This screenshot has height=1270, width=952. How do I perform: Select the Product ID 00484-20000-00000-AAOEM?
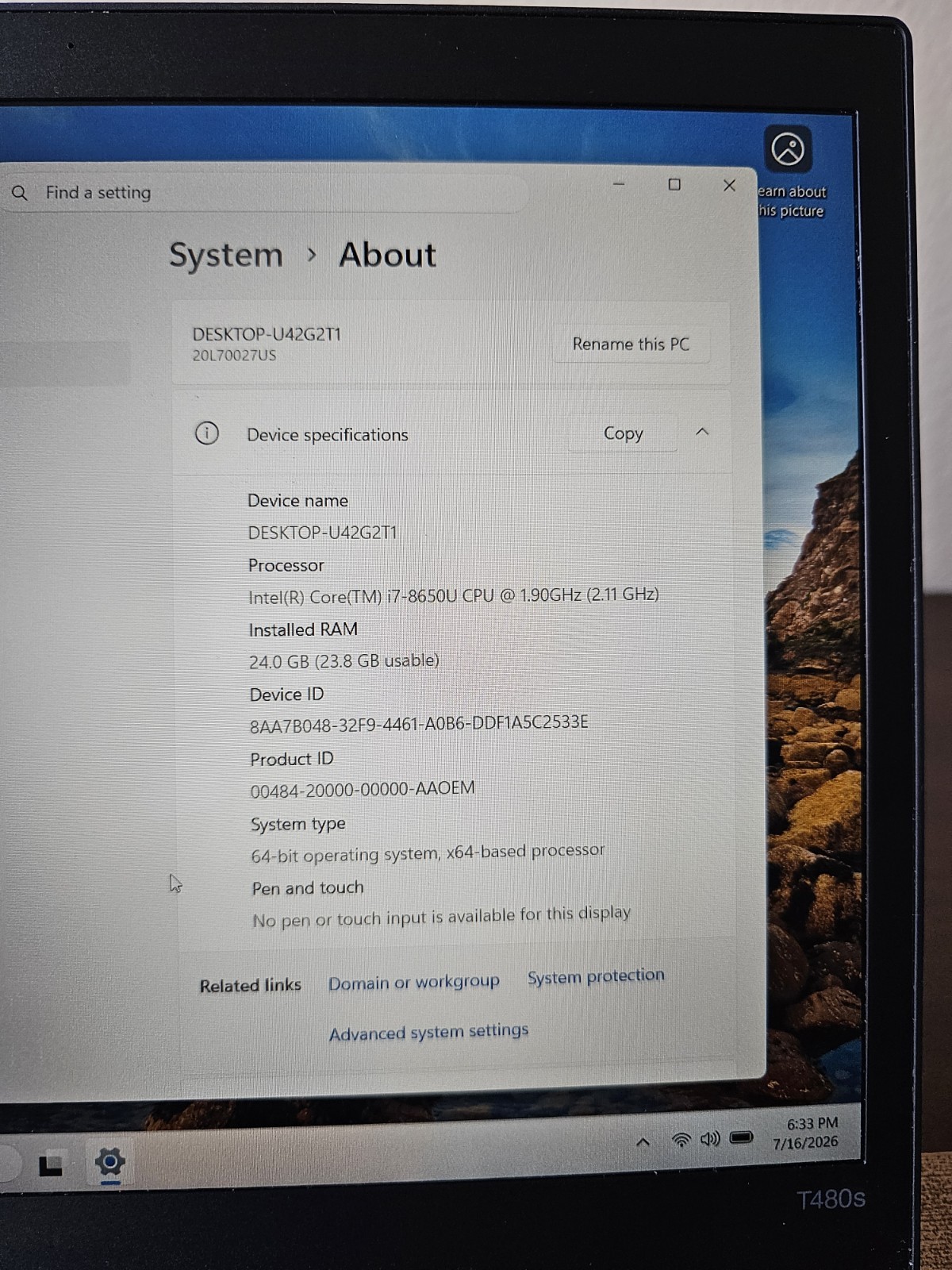[x=363, y=789]
